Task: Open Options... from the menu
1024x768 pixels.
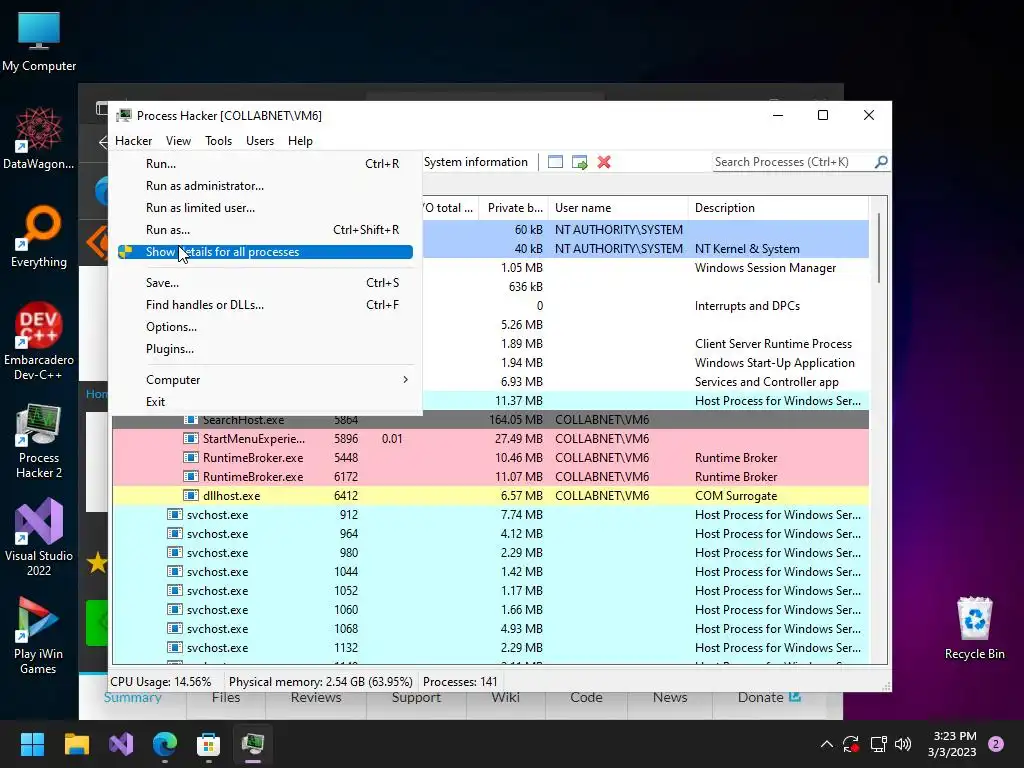Action: point(265,327)
